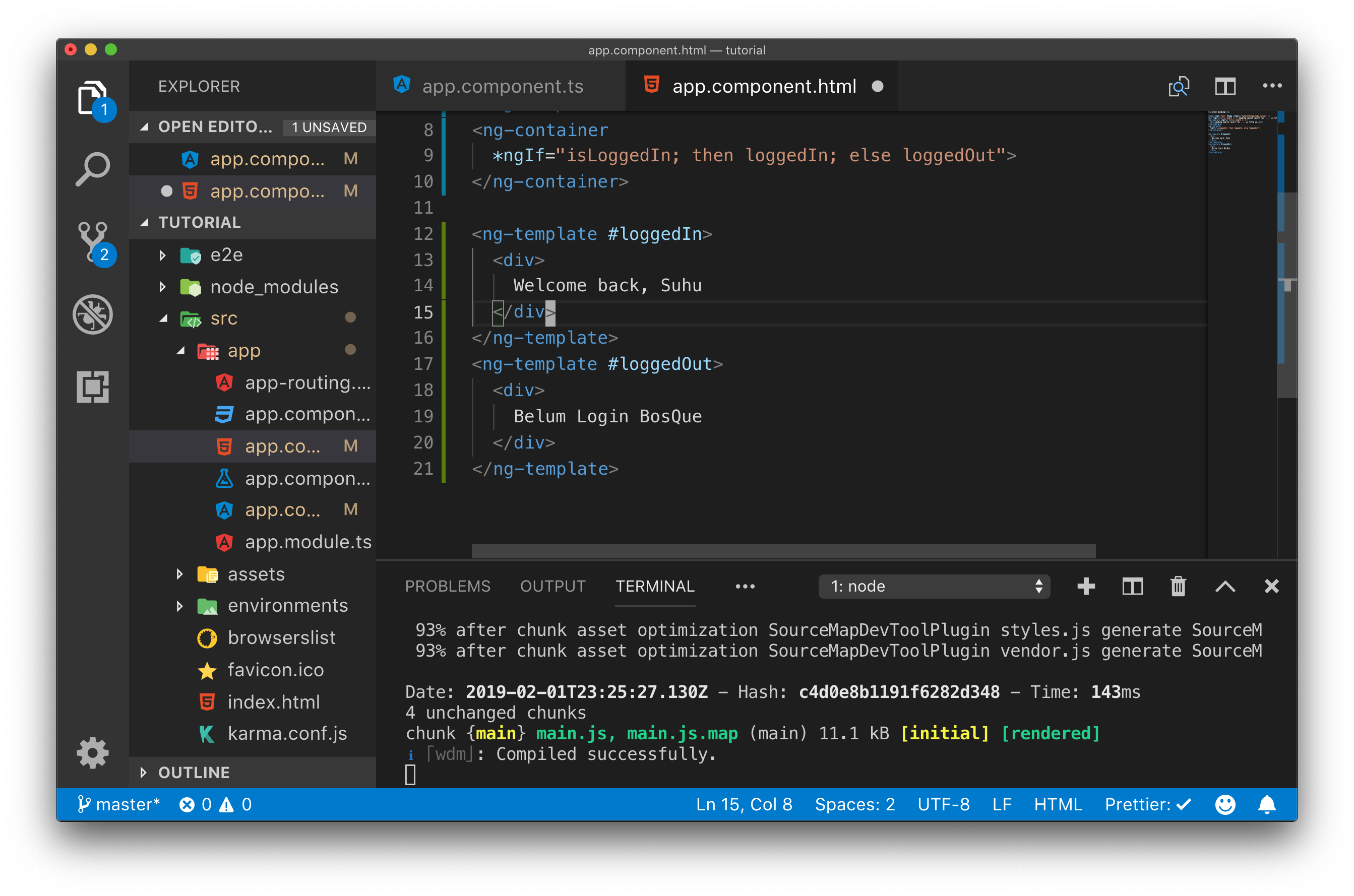Select HTML app.compo... in open editors
The width and height of the screenshot is (1354, 896).
coord(253,191)
